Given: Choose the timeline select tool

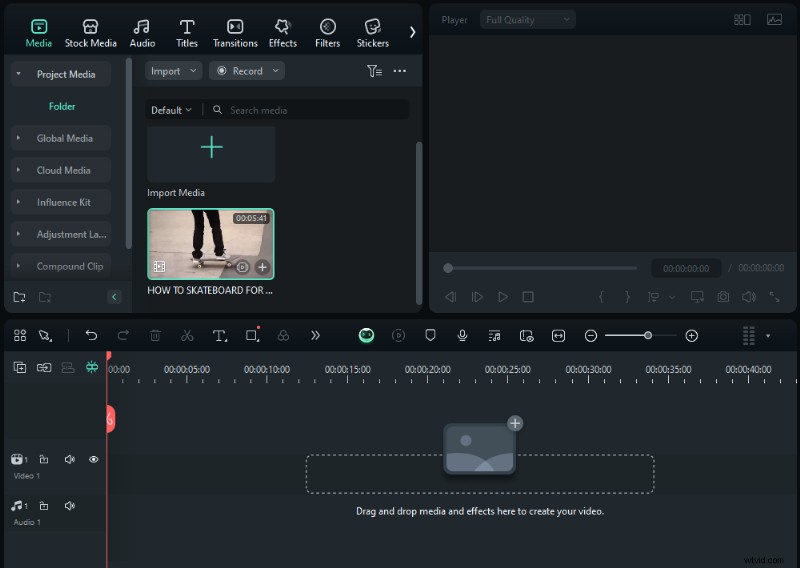Looking at the screenshot, I should point(45,335).
